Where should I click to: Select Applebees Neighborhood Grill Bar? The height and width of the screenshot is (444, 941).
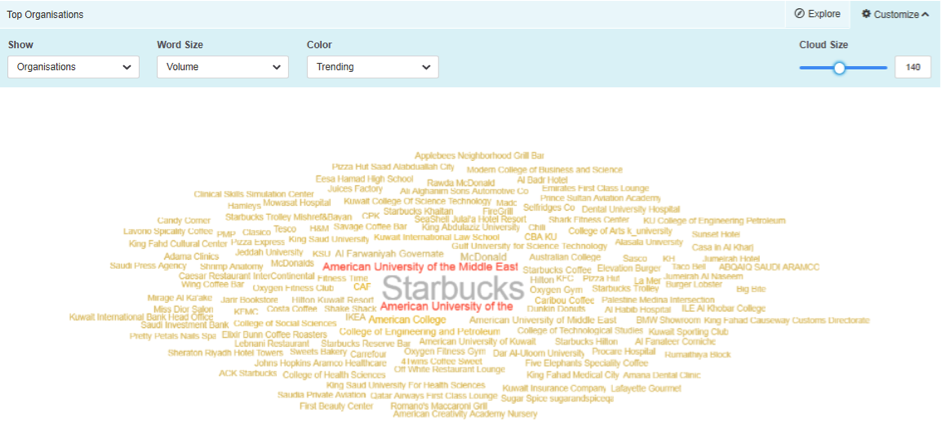coord(479,156)
